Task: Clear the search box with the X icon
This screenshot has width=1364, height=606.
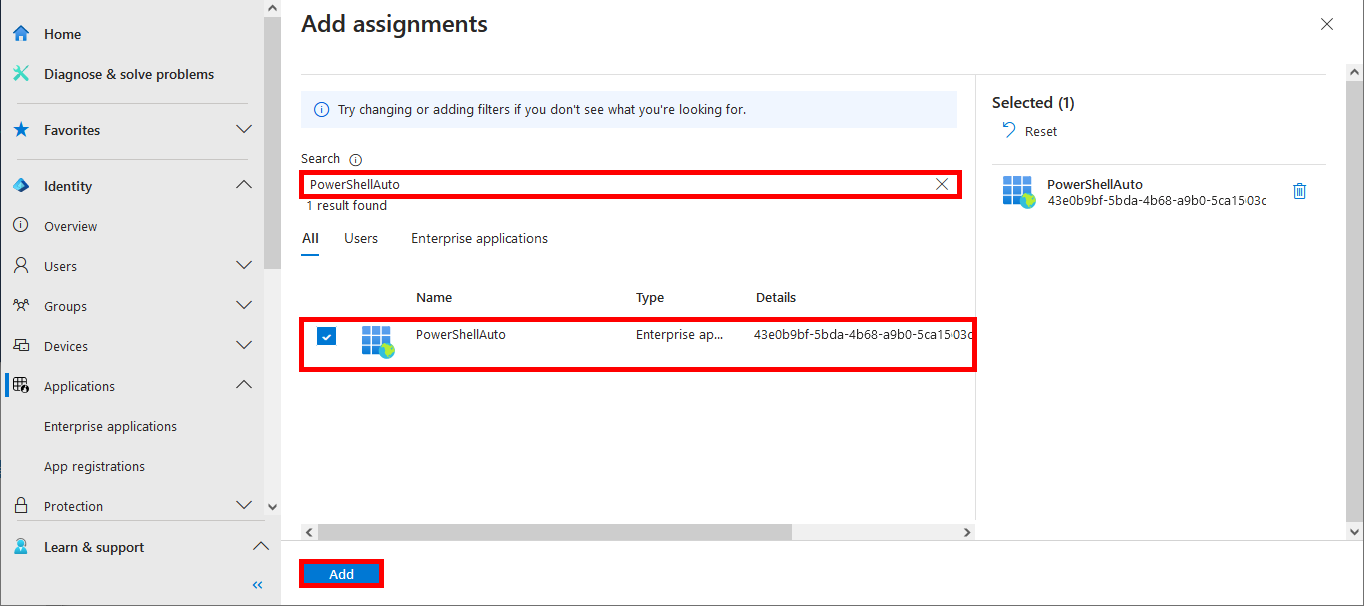Action: pyautogui.click(x=941, y=183)
